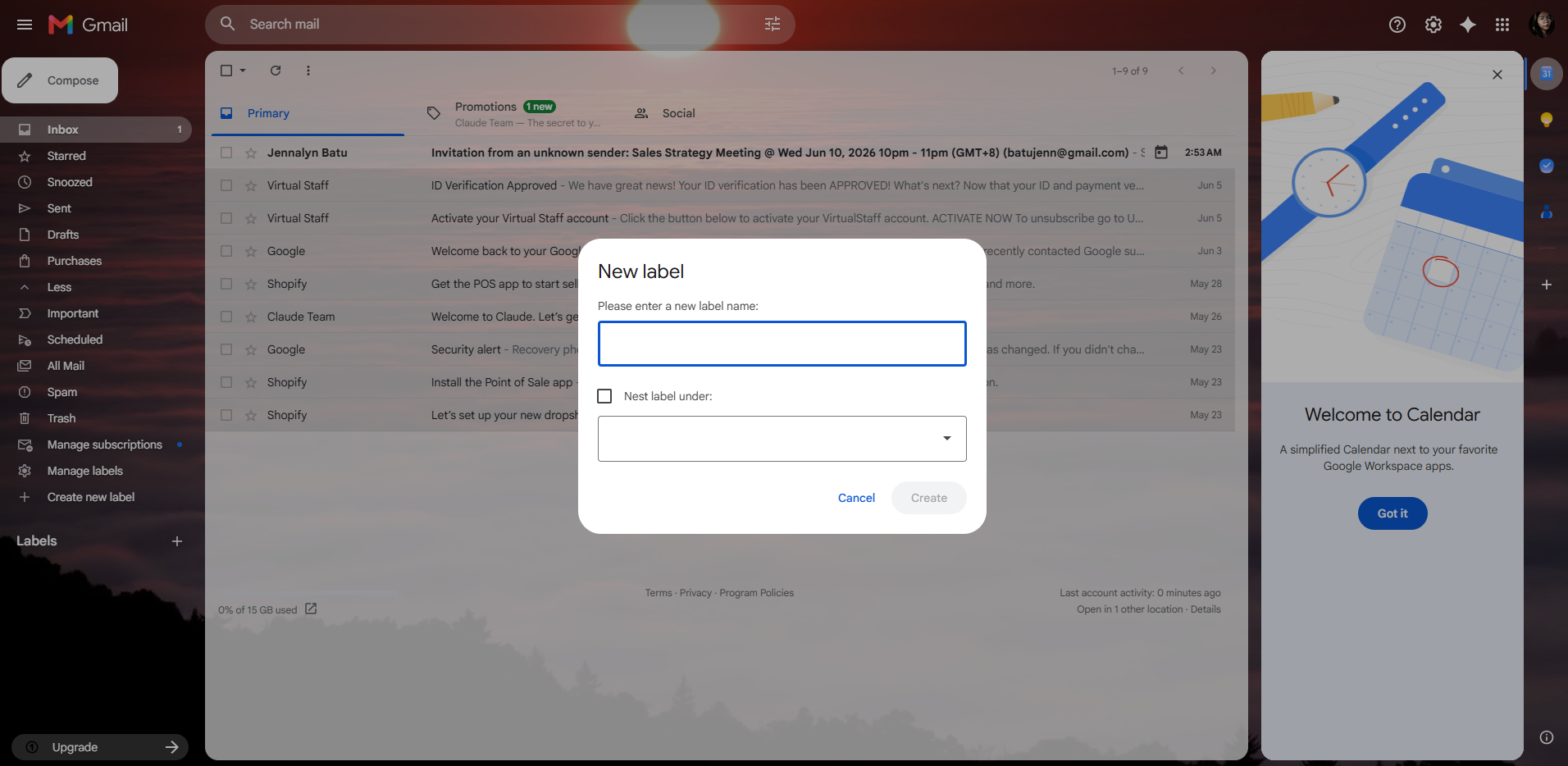Screen dimensions: 1568x766
Task: Open the Program Policies link
Action: (756, 593)
